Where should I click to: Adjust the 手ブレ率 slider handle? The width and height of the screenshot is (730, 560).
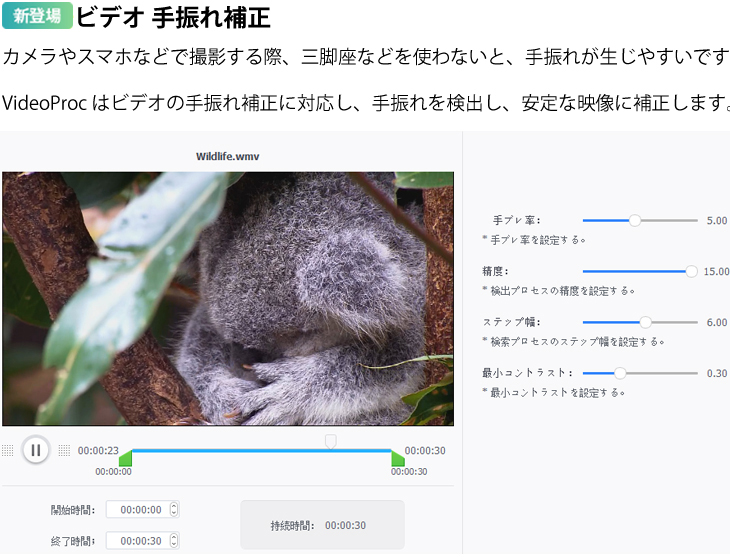click(635, 221)
